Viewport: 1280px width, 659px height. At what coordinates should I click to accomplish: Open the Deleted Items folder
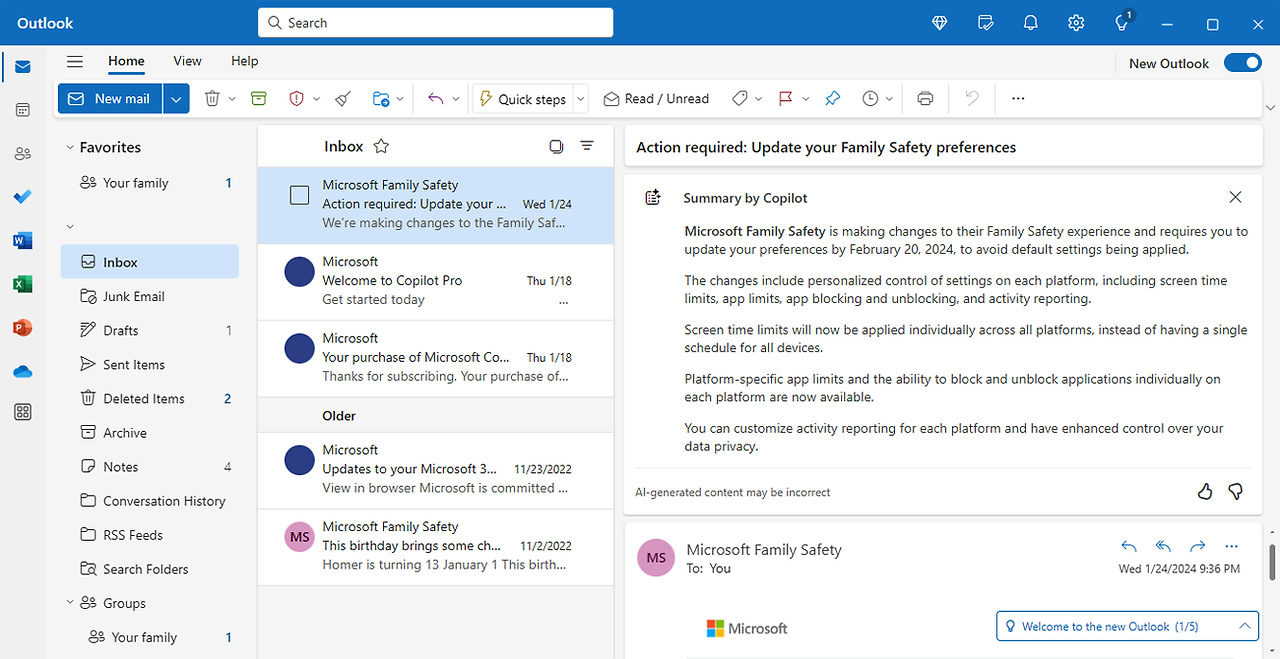pyautogui.click(x=150, y=398)
